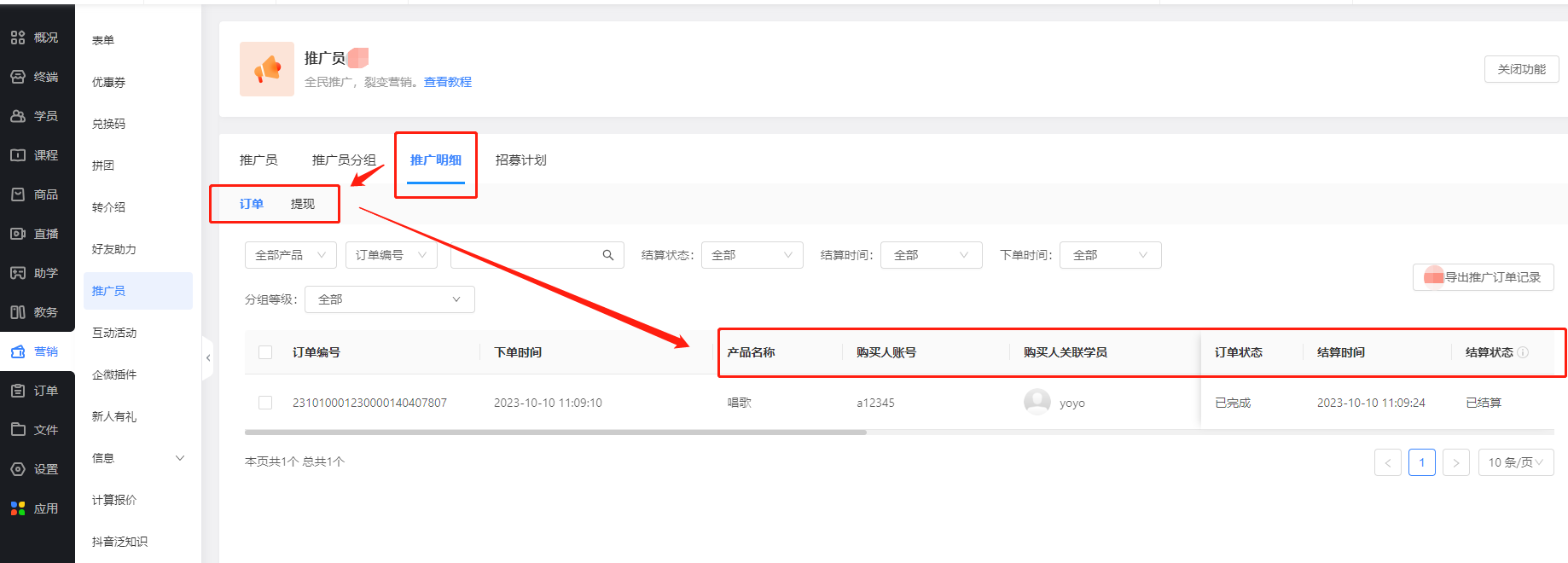Go to next page arrow

[1456, 462]
